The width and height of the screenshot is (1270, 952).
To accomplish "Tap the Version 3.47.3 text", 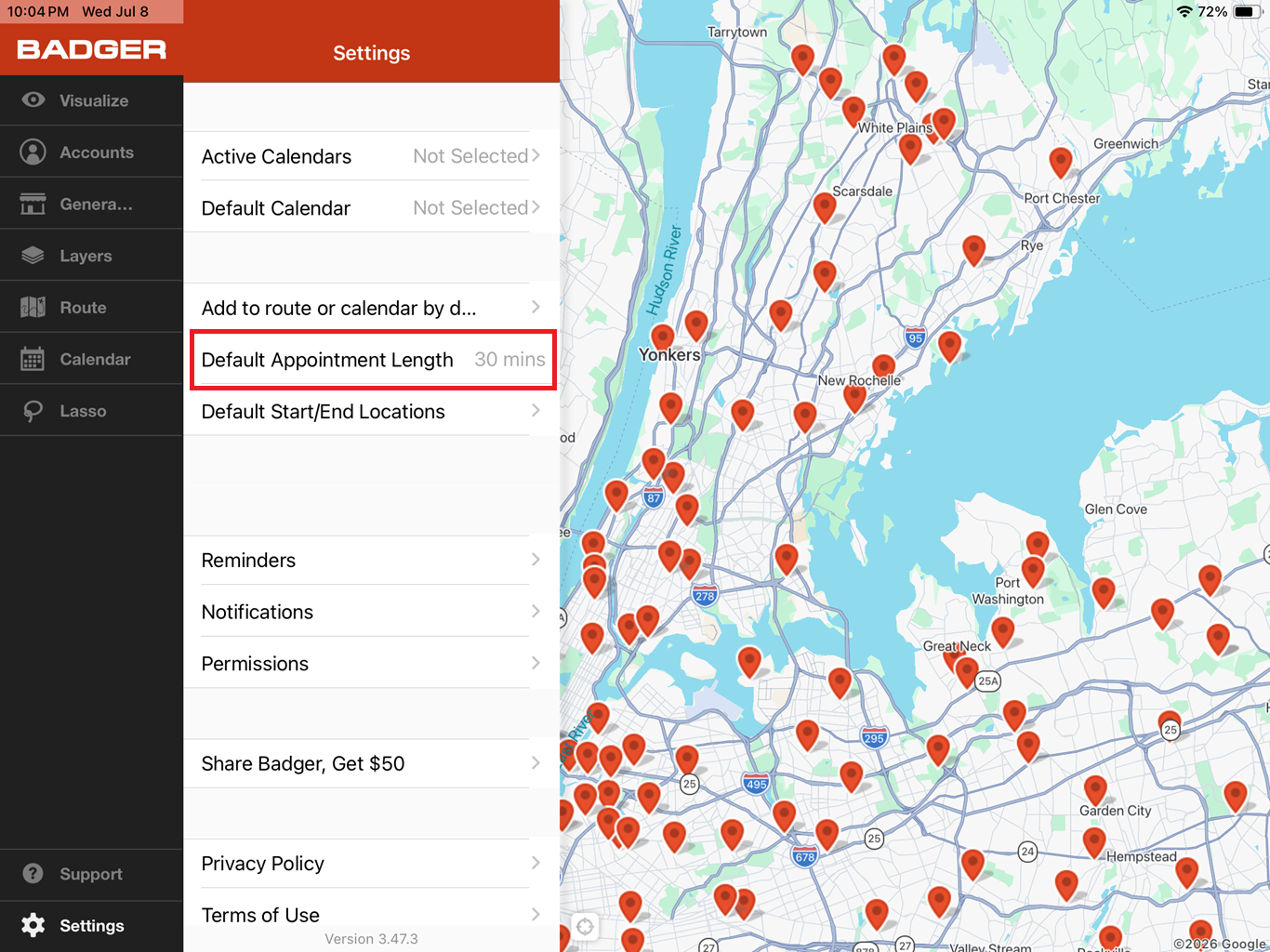I will [371, 939].
